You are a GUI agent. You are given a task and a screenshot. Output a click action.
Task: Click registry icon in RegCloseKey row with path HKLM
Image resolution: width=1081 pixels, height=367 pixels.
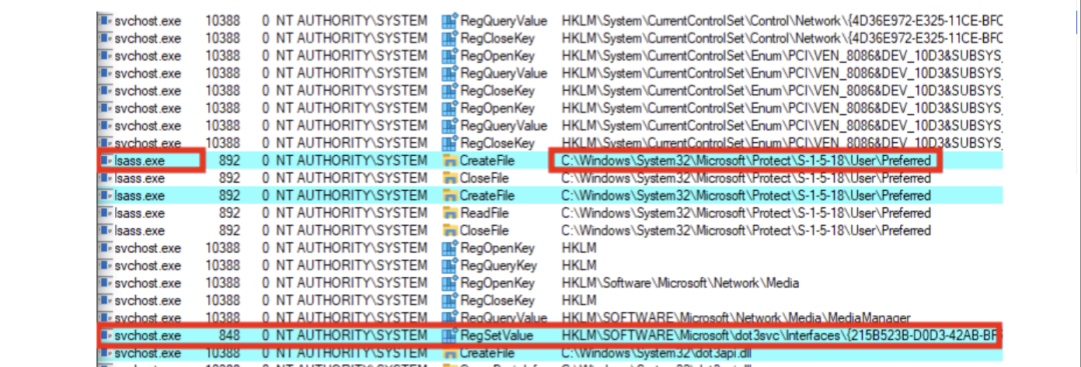coord(450,301)
